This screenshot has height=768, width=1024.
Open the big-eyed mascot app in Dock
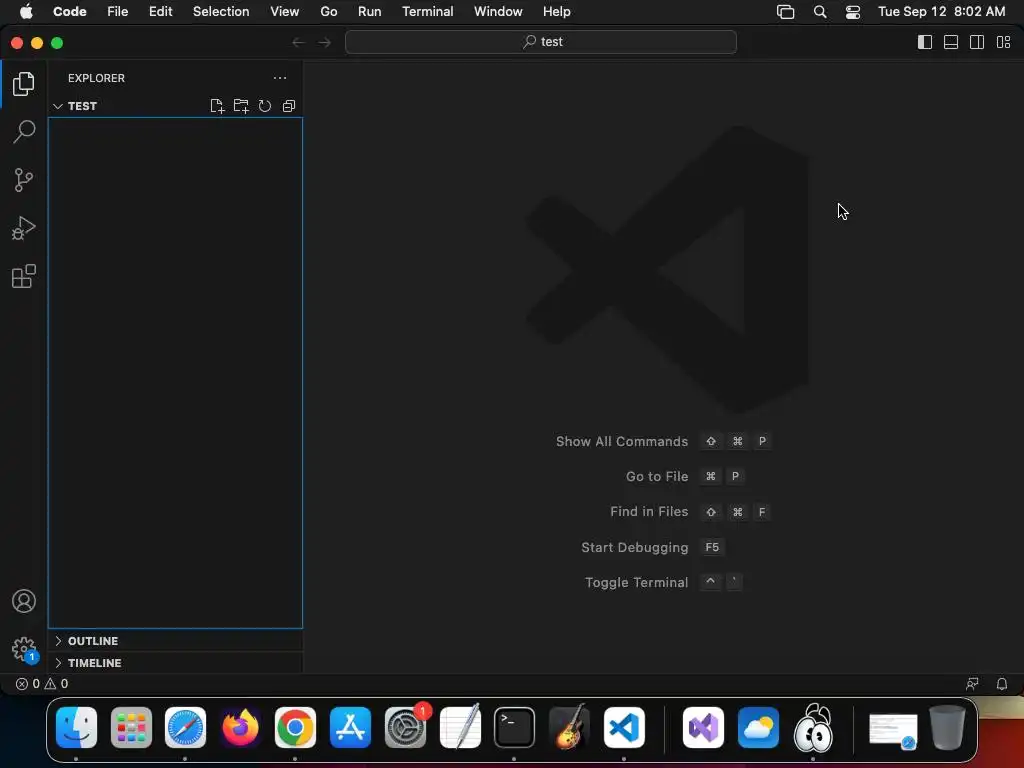813,728
